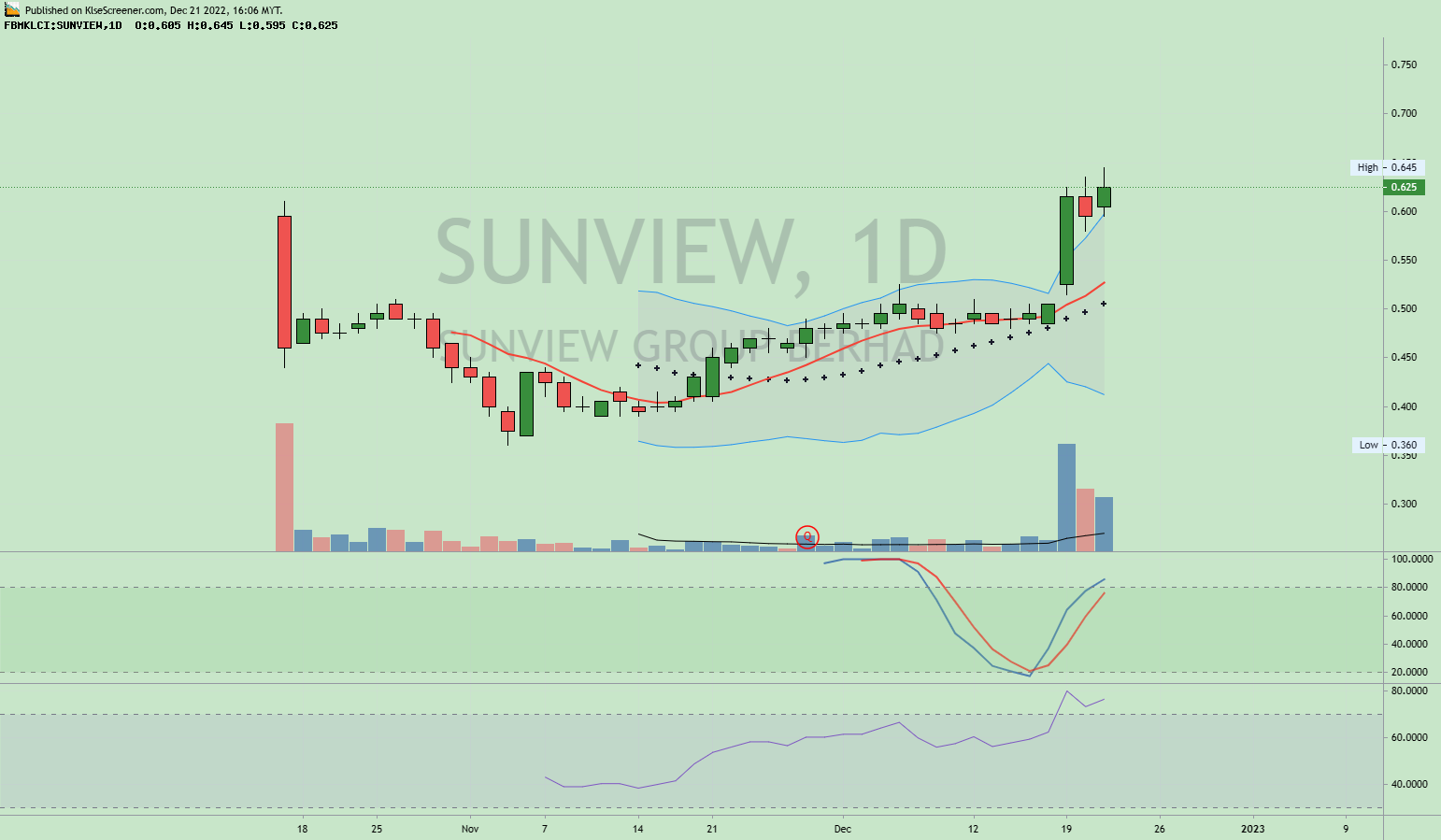Click the tall green breakout candle near Dec 19
Viewport: 1441px width, 840px height.
pyautogui.click(x=1066, y=238)
